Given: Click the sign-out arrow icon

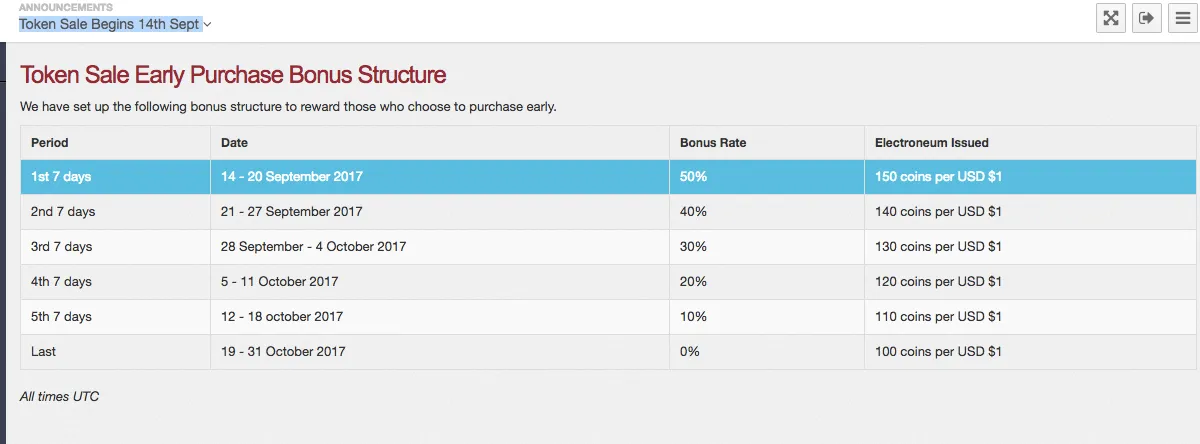Looking at the screenshot, I should coord(1147,18).
